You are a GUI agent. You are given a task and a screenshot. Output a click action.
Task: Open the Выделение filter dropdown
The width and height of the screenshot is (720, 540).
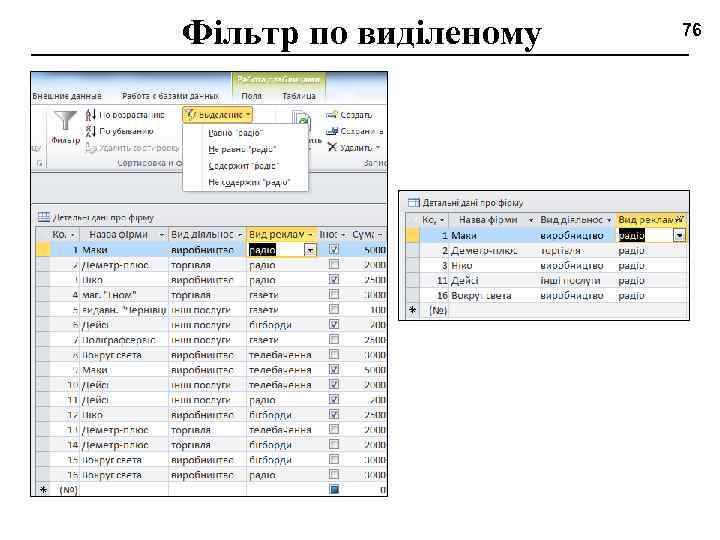(218, 115)
